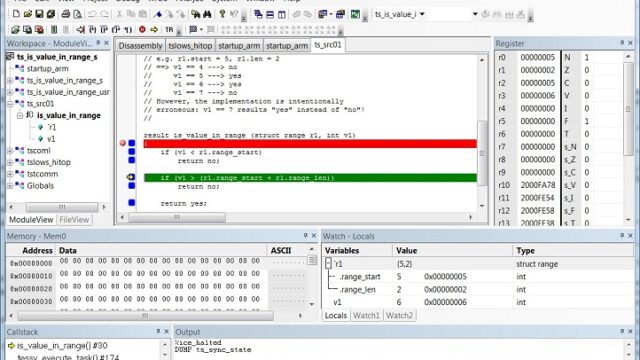Collapse r1 struct in Watch panel

click(328, 264)
